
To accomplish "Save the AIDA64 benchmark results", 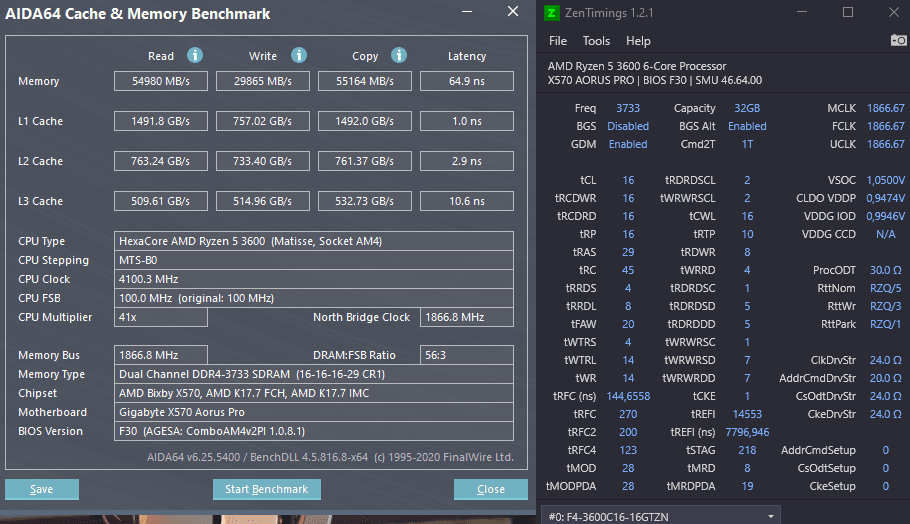I will click(x=42, y=489).
